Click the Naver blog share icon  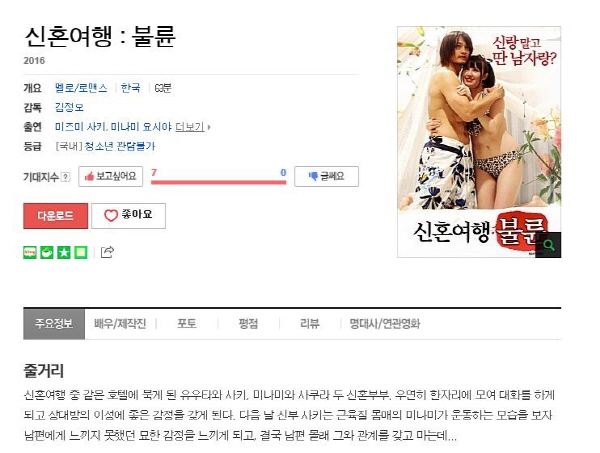(30, 253)
